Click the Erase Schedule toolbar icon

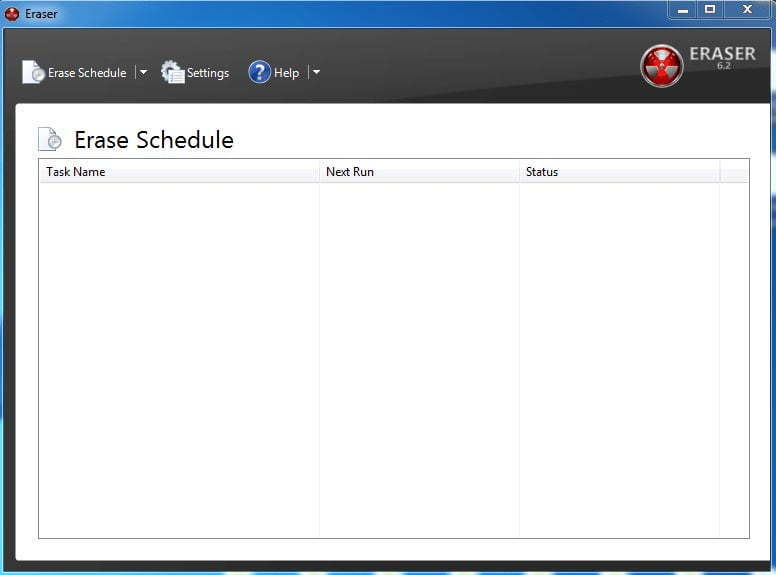[x=33, y=72]
